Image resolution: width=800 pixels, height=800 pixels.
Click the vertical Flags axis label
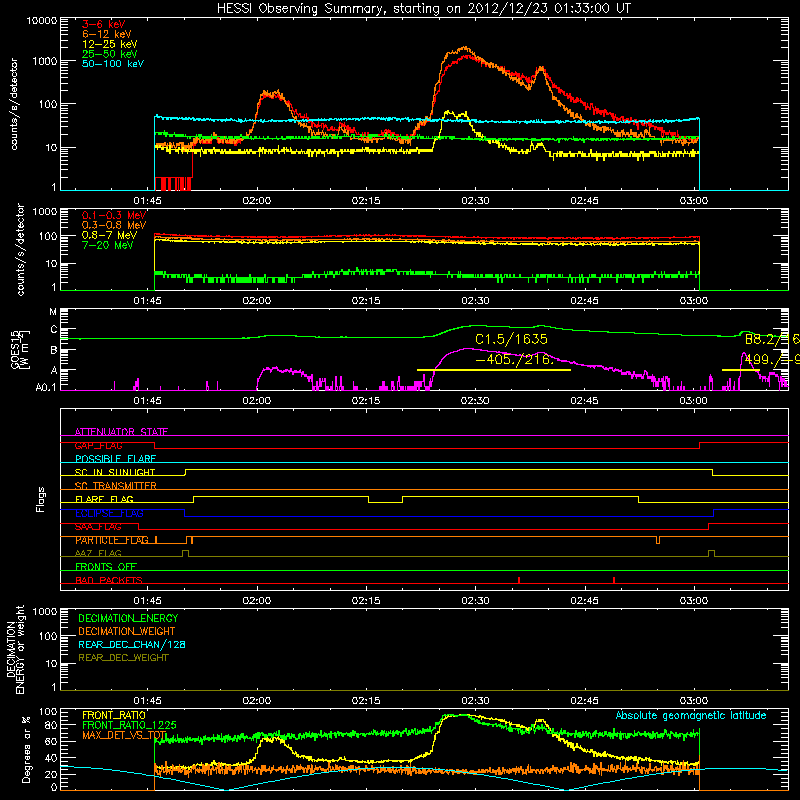41,499
